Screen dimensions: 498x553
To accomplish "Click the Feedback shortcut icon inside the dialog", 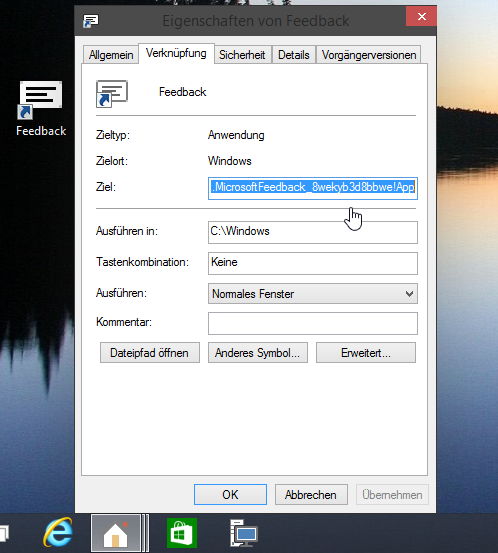I will [112, 93].
